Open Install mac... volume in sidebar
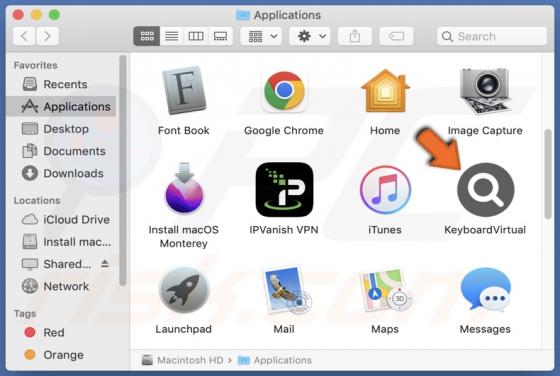This screenshot has width=560, height=376. tap(61, 242)
